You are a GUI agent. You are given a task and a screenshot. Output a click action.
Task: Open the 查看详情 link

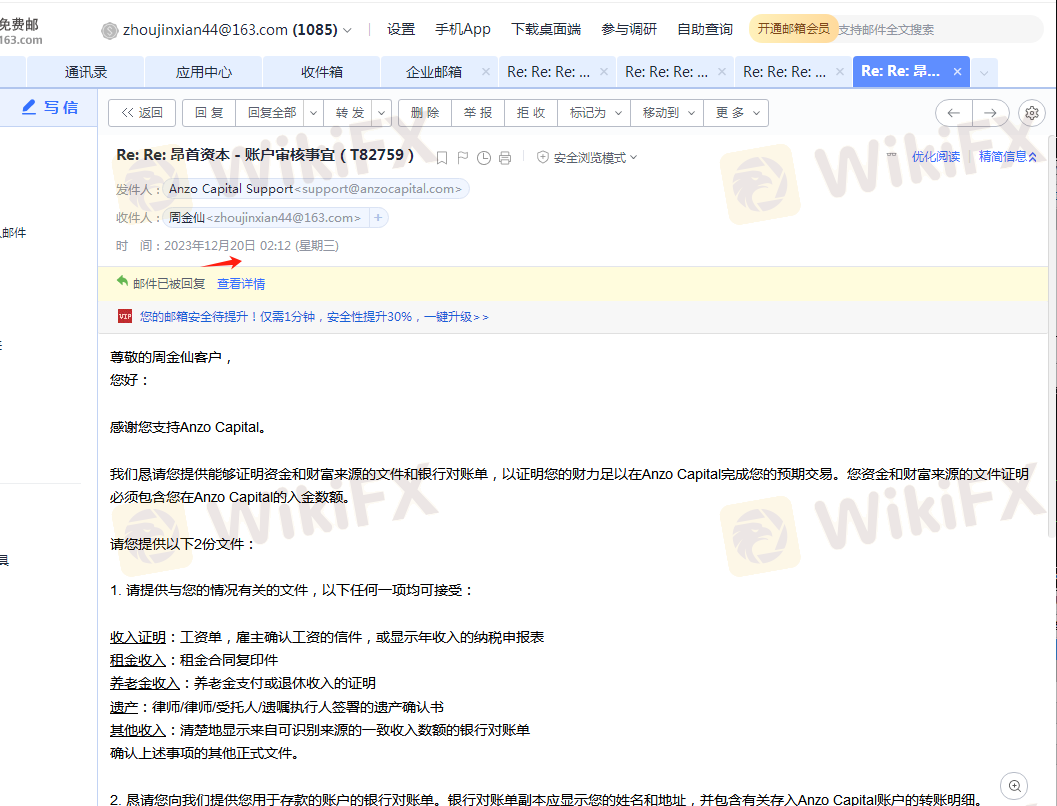click(241, 284)
